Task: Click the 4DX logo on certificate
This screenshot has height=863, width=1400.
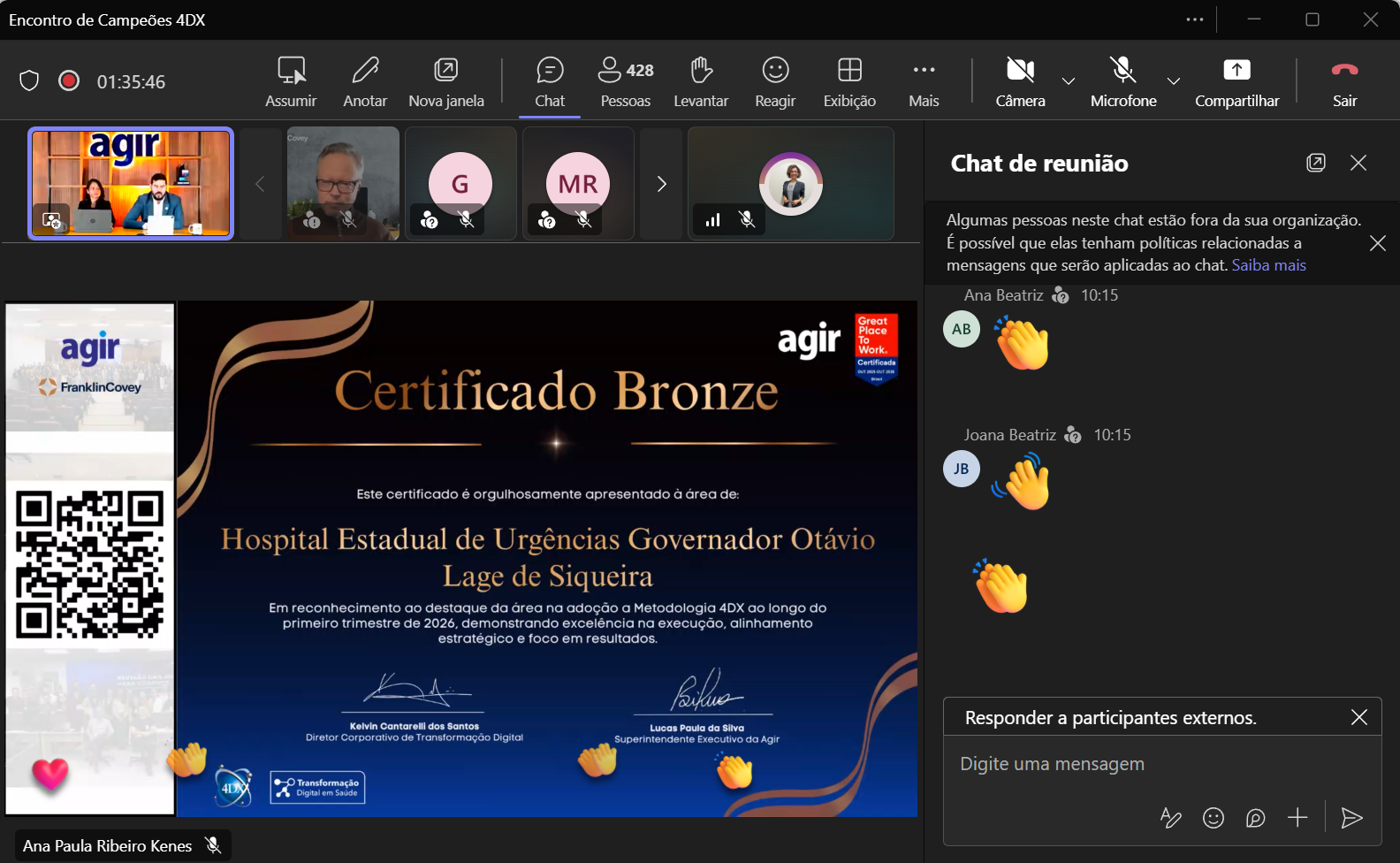Action: [233, 786]
